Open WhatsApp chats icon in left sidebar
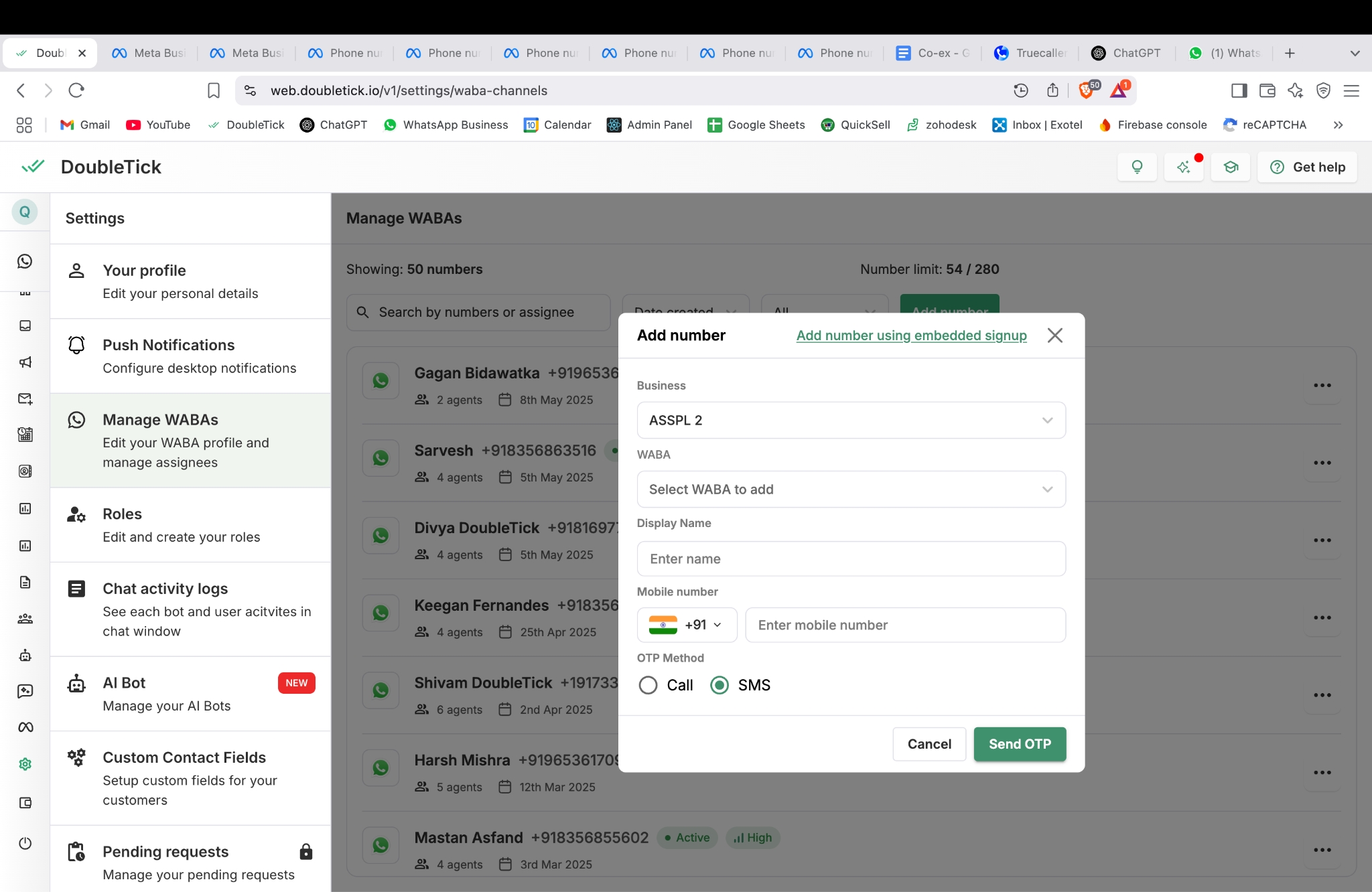 click(25, 261)
